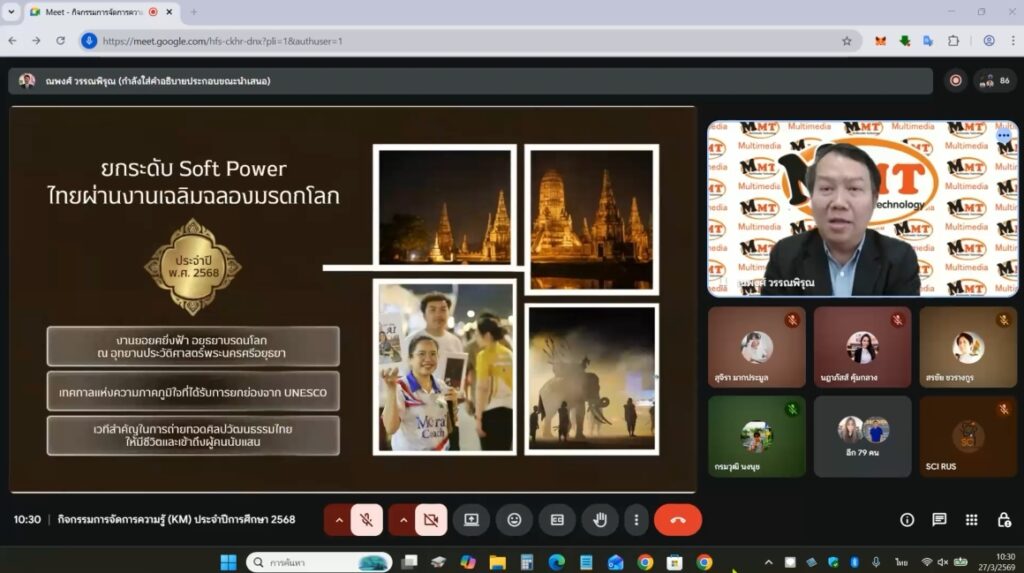The width and height of the screenshot is (1024, 573).
Task: Open the chat with everyone panel
Action: click(939, 520)
